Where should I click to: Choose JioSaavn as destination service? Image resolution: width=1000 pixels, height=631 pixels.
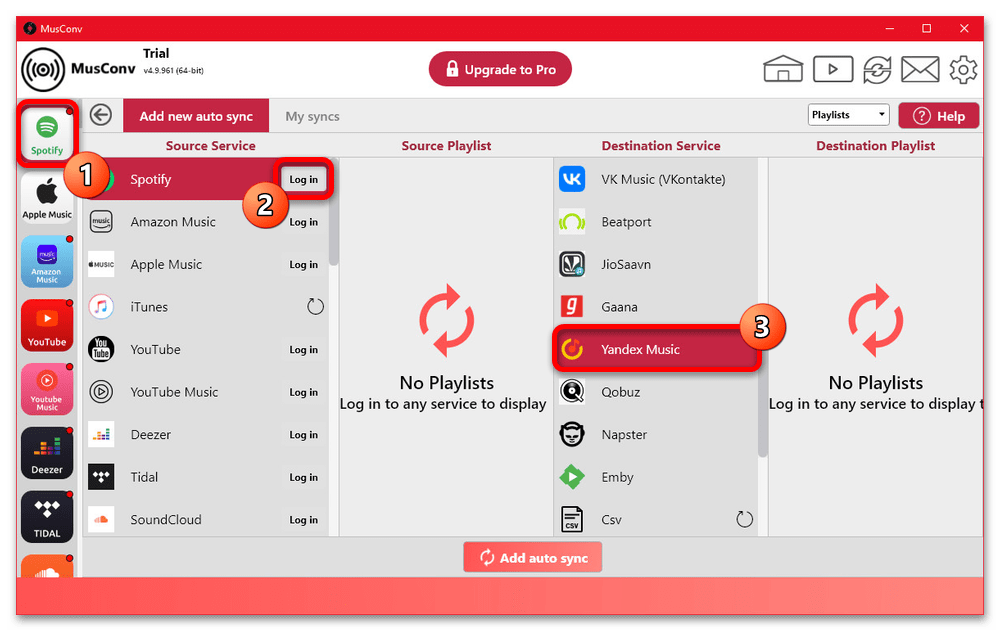(656, 265)
